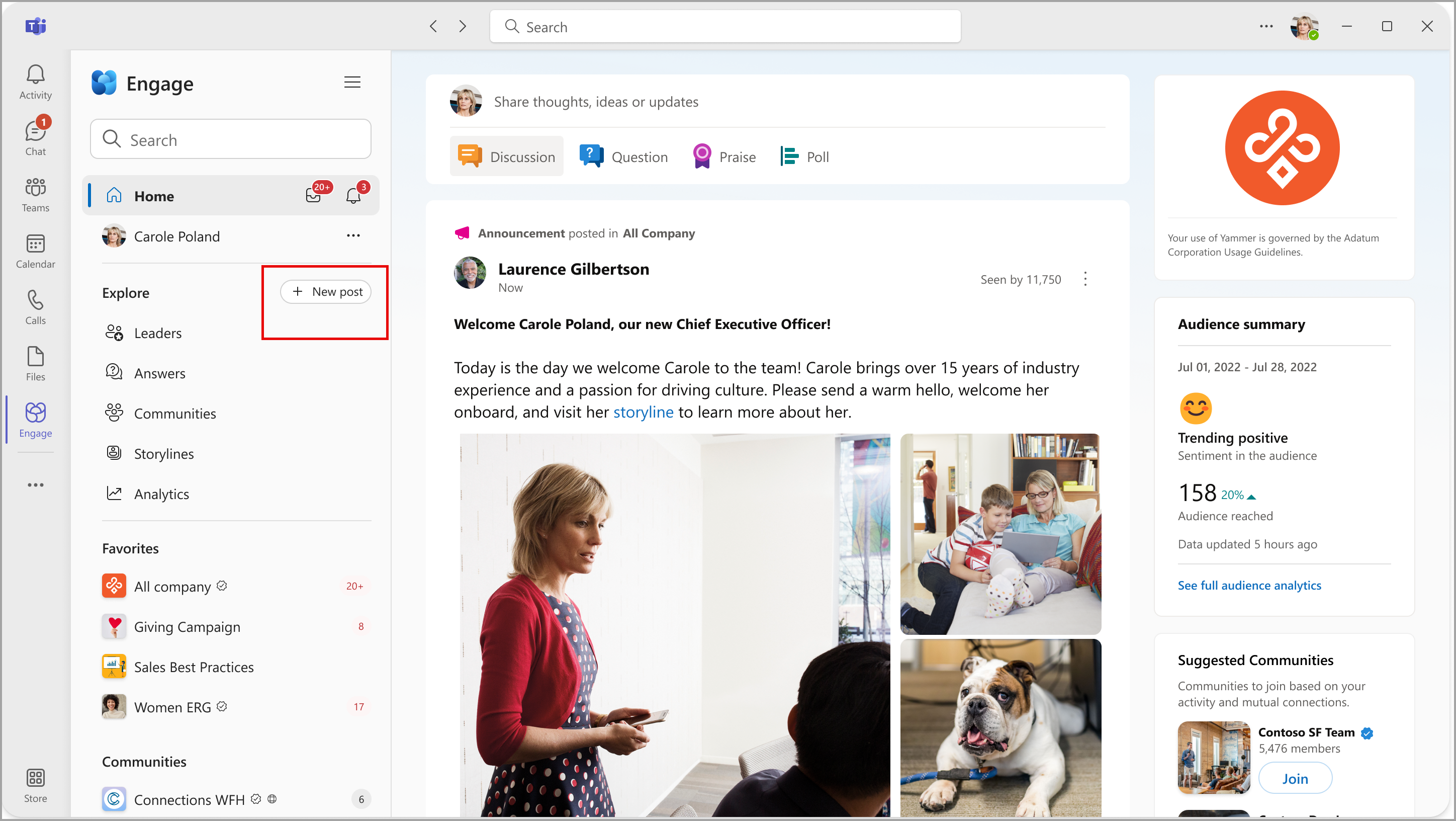Click See full audience analytics link
This screenshot has height=821, width=1456.
coord(1250,584)
